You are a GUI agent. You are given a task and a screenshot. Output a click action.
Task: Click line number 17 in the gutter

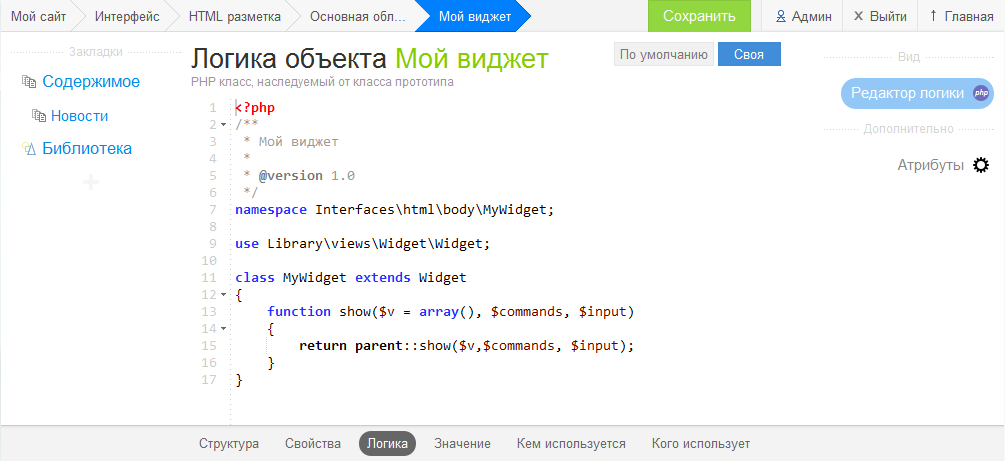pyautogui.click(x=209, y=380)
